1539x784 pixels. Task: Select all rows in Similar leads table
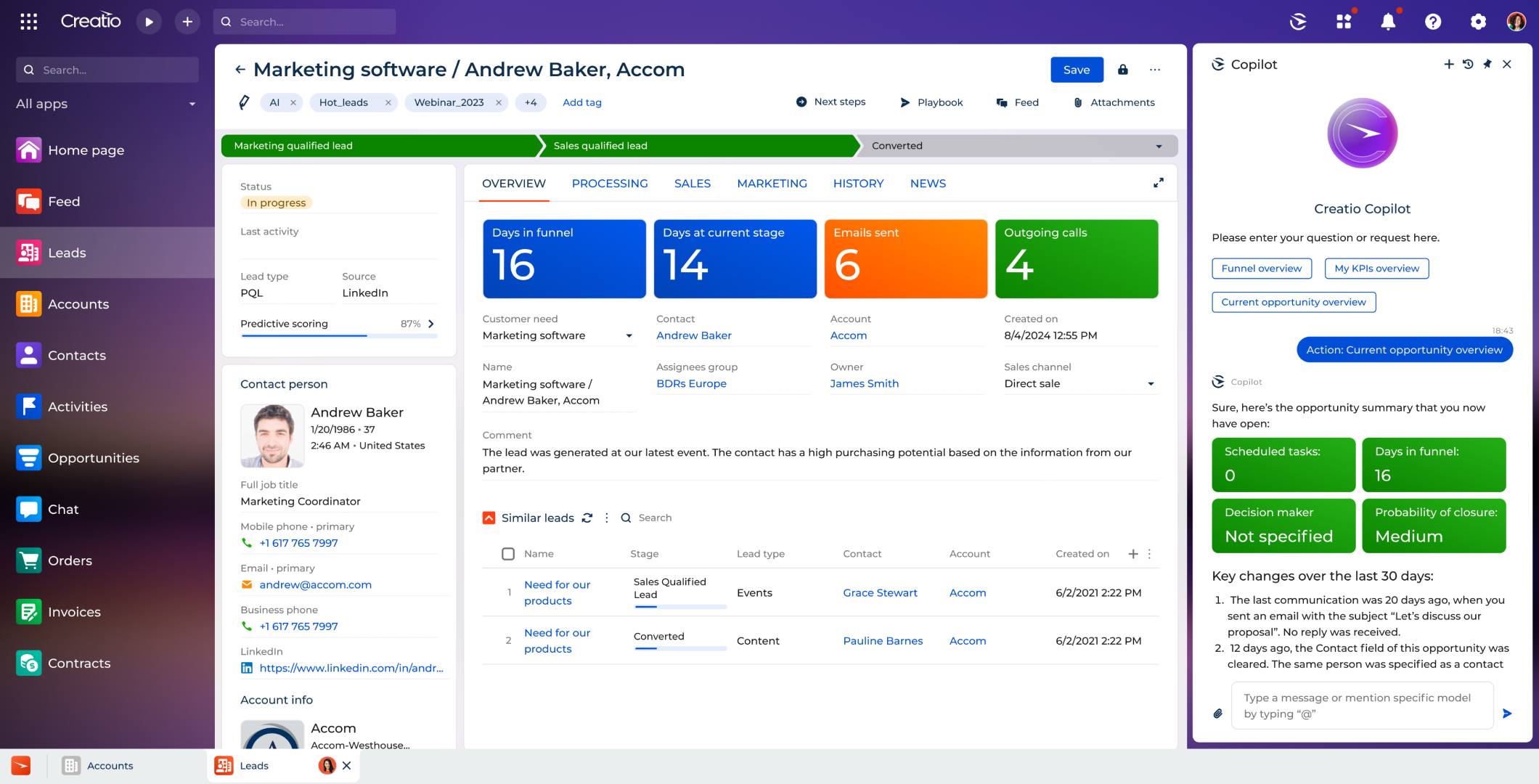507,553
